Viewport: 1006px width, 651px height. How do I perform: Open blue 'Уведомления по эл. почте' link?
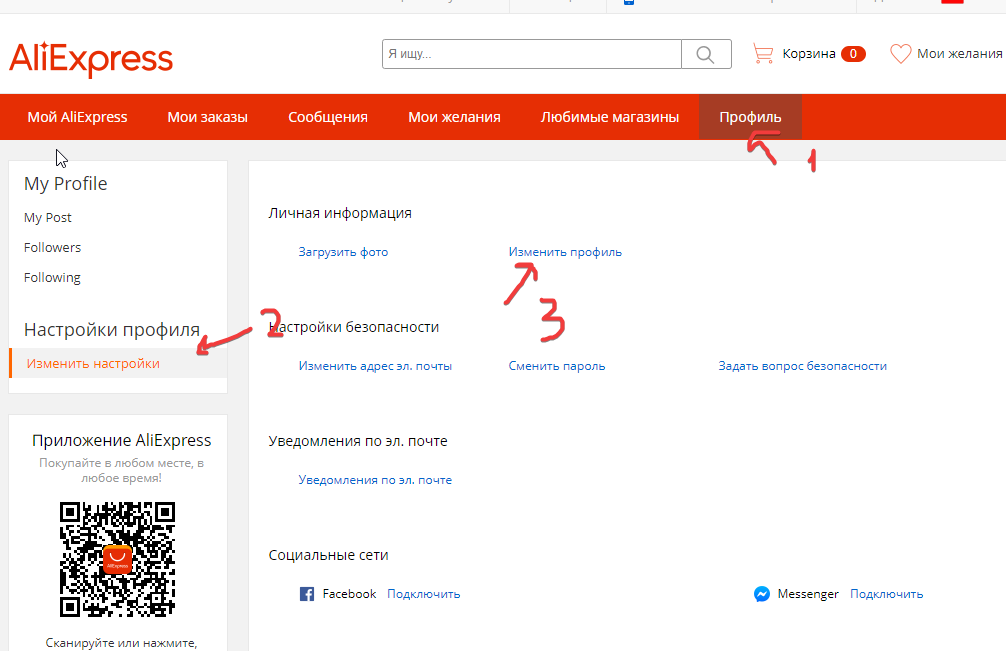click(375, 480)
